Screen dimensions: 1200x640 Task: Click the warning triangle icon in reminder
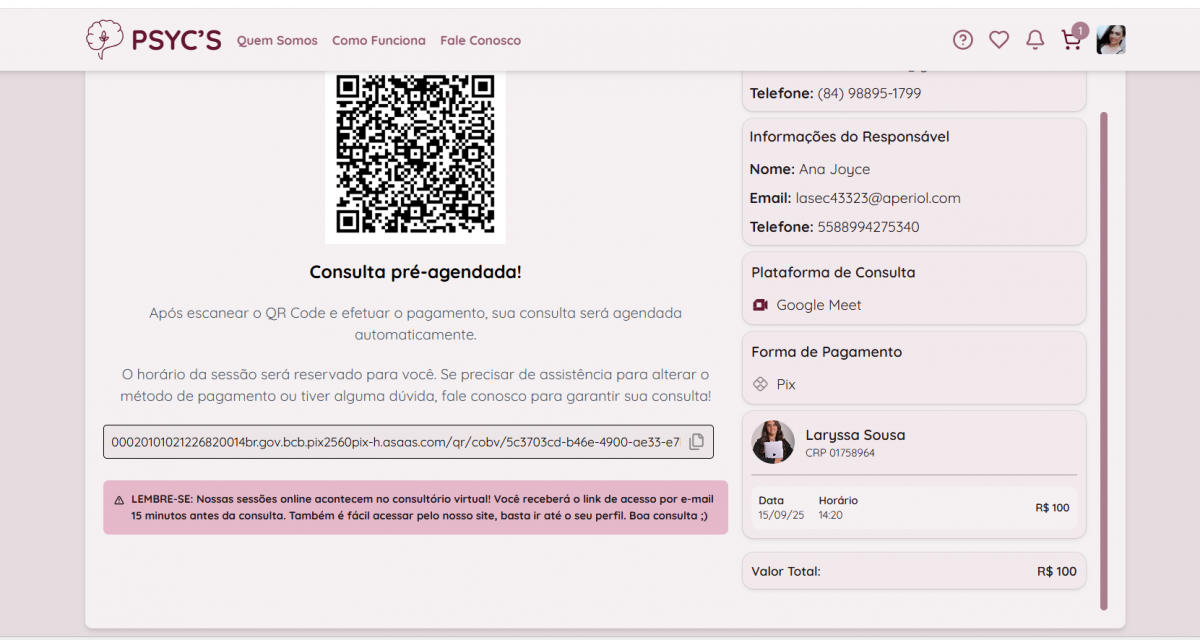pos(119,499)
